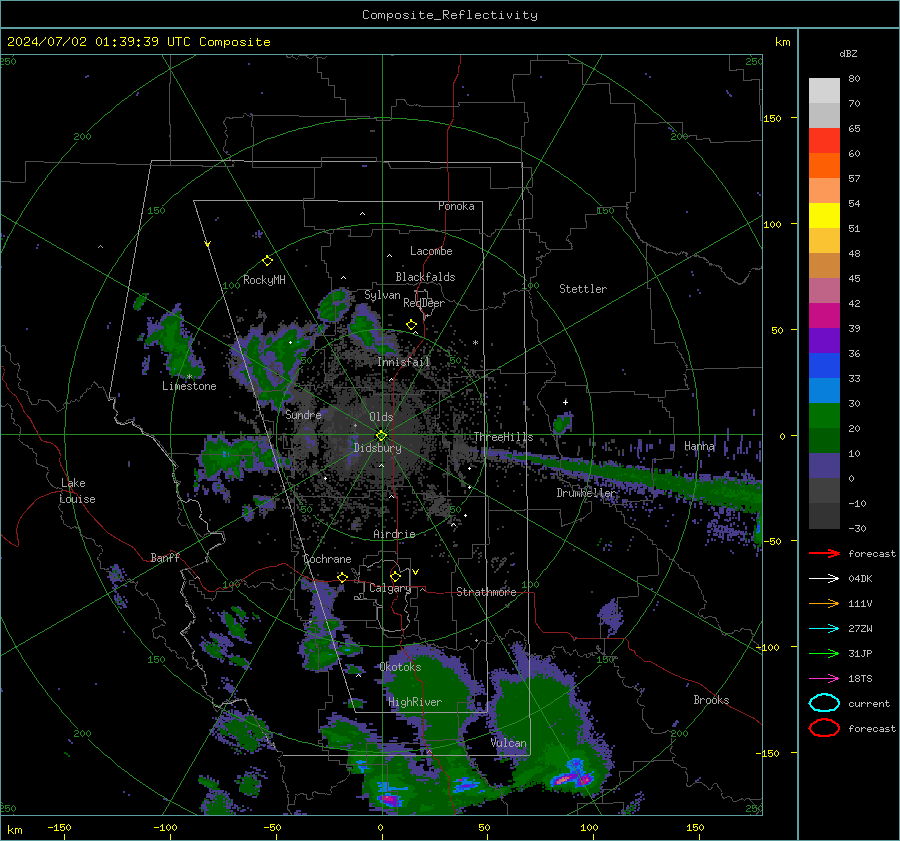The width and height of the screenshot is (900, 841).
Task: Click the Limestone label
Action: 189,386
